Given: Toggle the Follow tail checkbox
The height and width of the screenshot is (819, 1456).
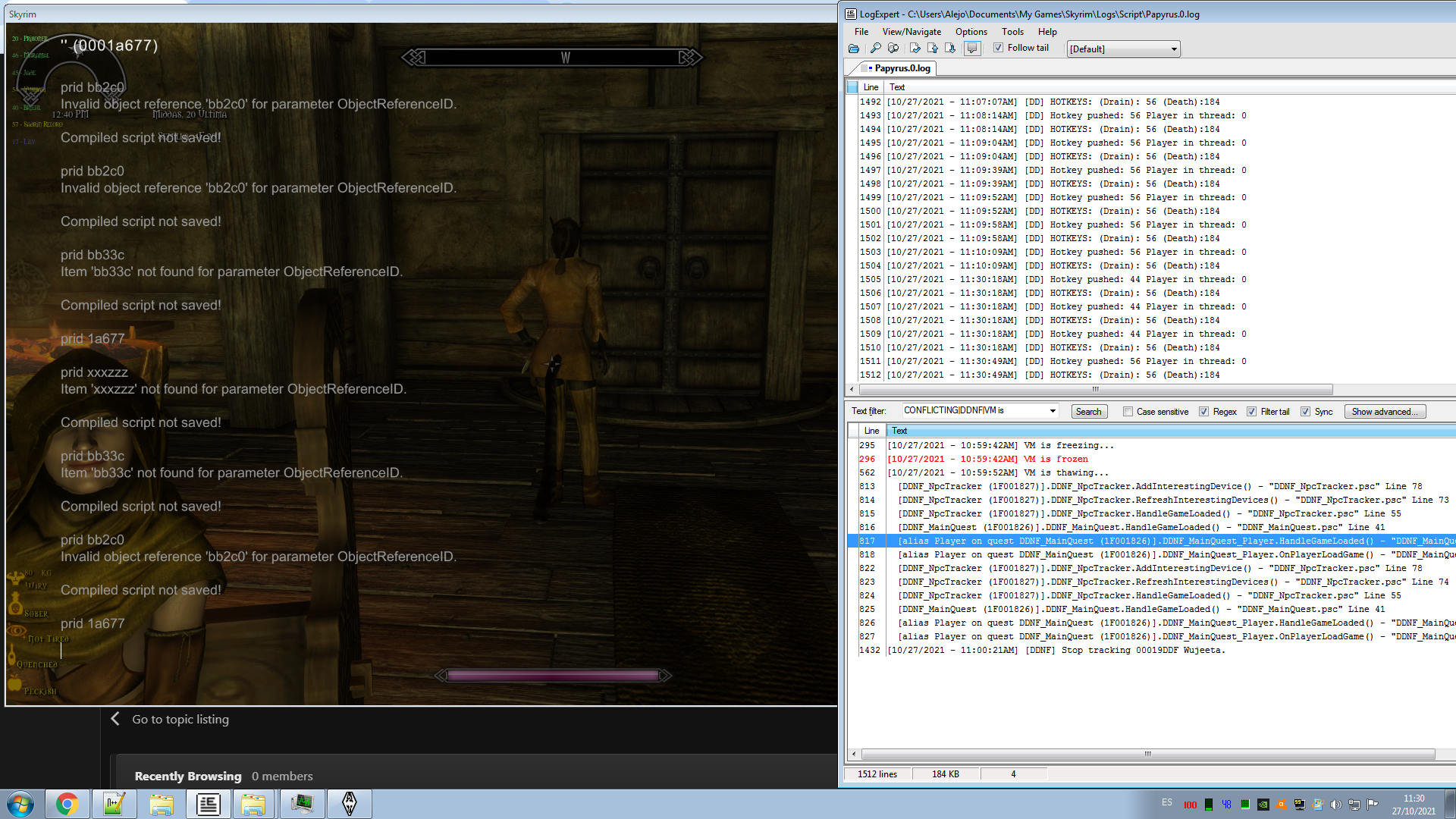Looking at the screenshot, I should pos(999,48).
